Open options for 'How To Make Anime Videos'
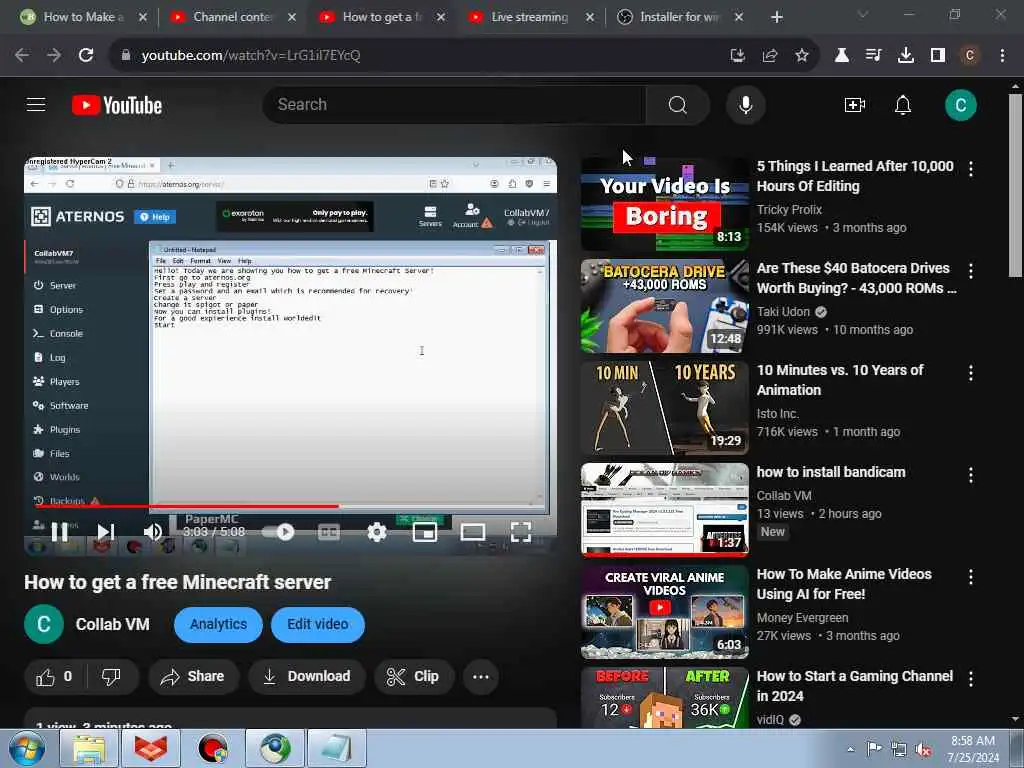The height and width of the screenshot is (768, 1024). 971,577
